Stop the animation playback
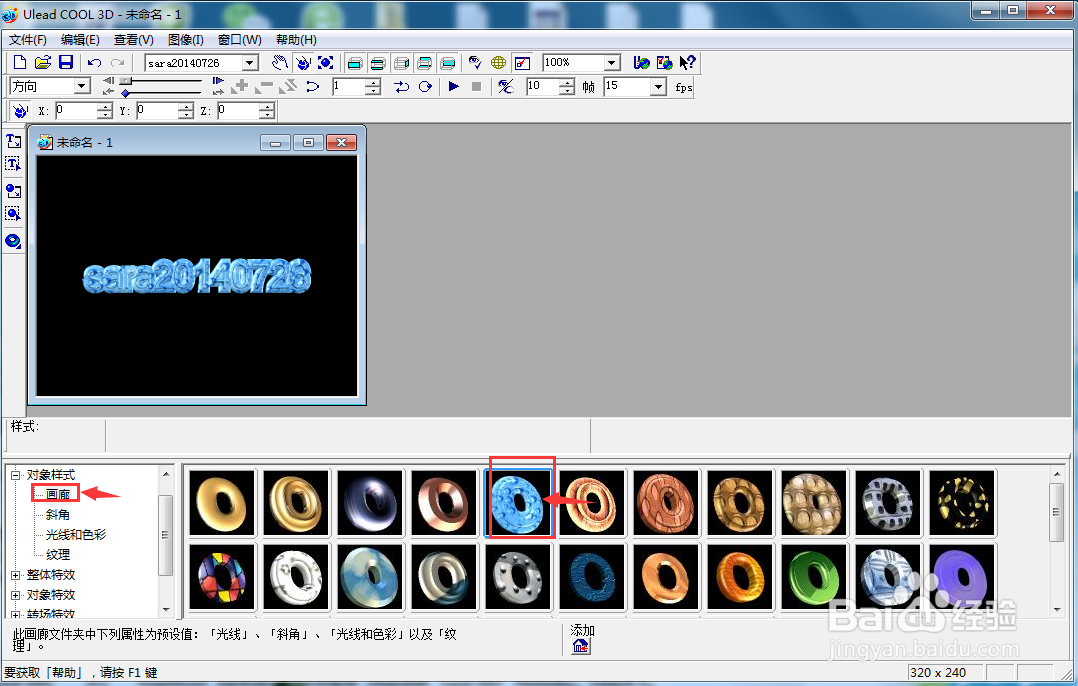 tap(476, 86)
